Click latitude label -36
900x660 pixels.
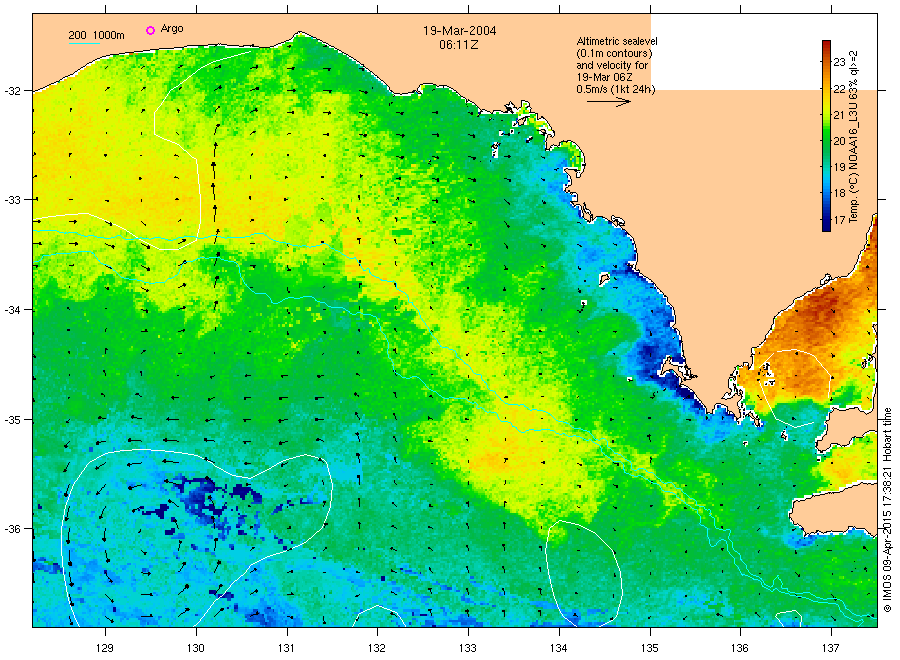click(x=13, y=529)
